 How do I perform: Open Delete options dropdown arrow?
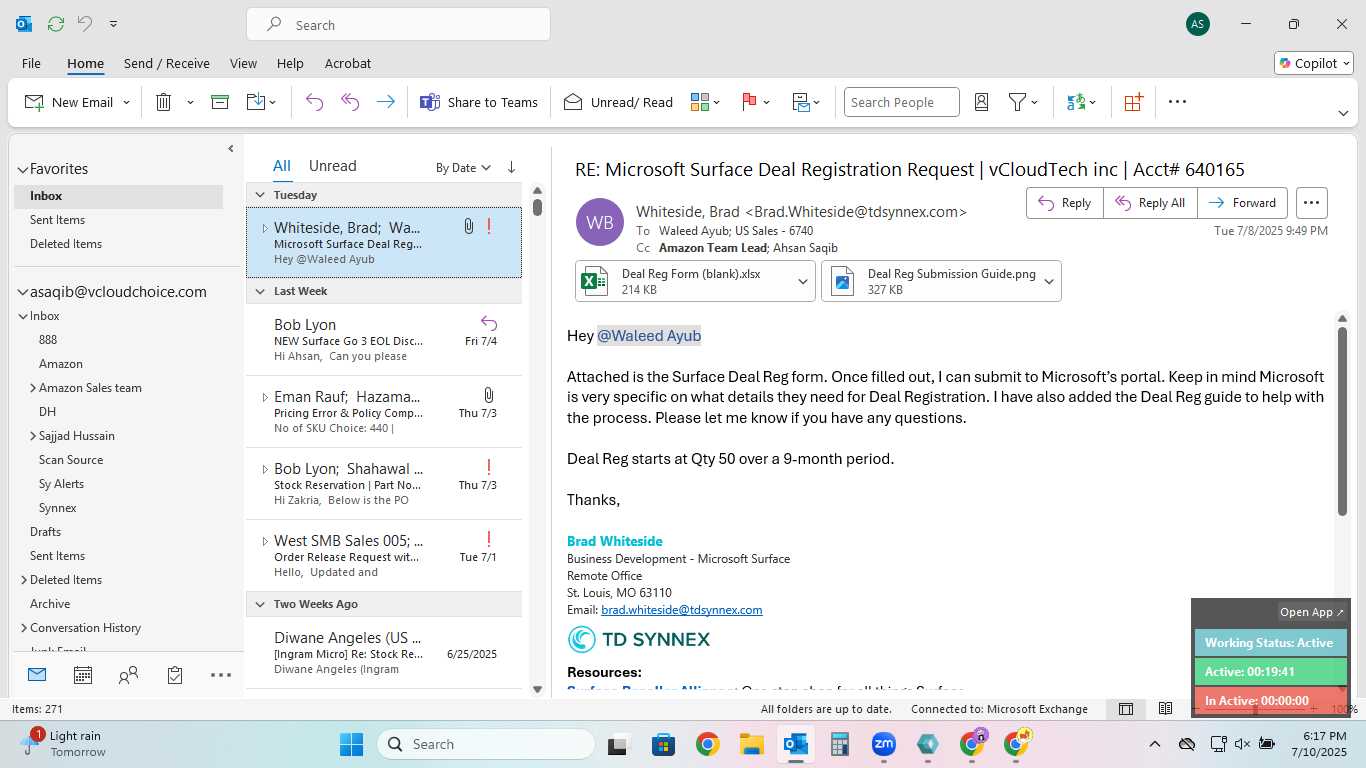pyautogui.click(x=190, y=102)
